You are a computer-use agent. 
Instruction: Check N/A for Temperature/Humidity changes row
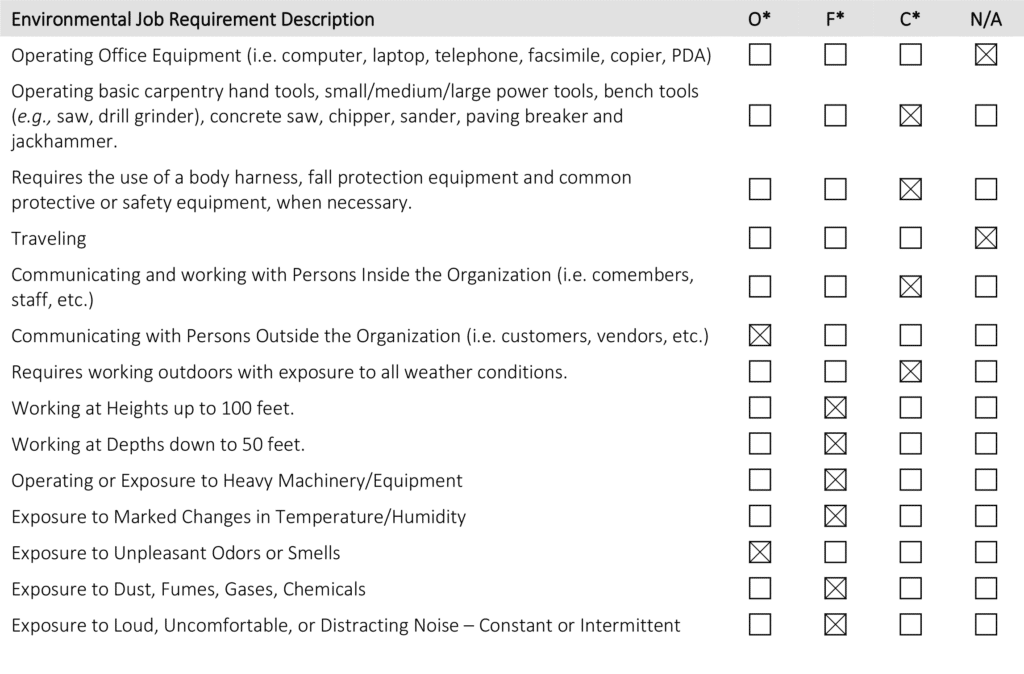click(986, 516)
